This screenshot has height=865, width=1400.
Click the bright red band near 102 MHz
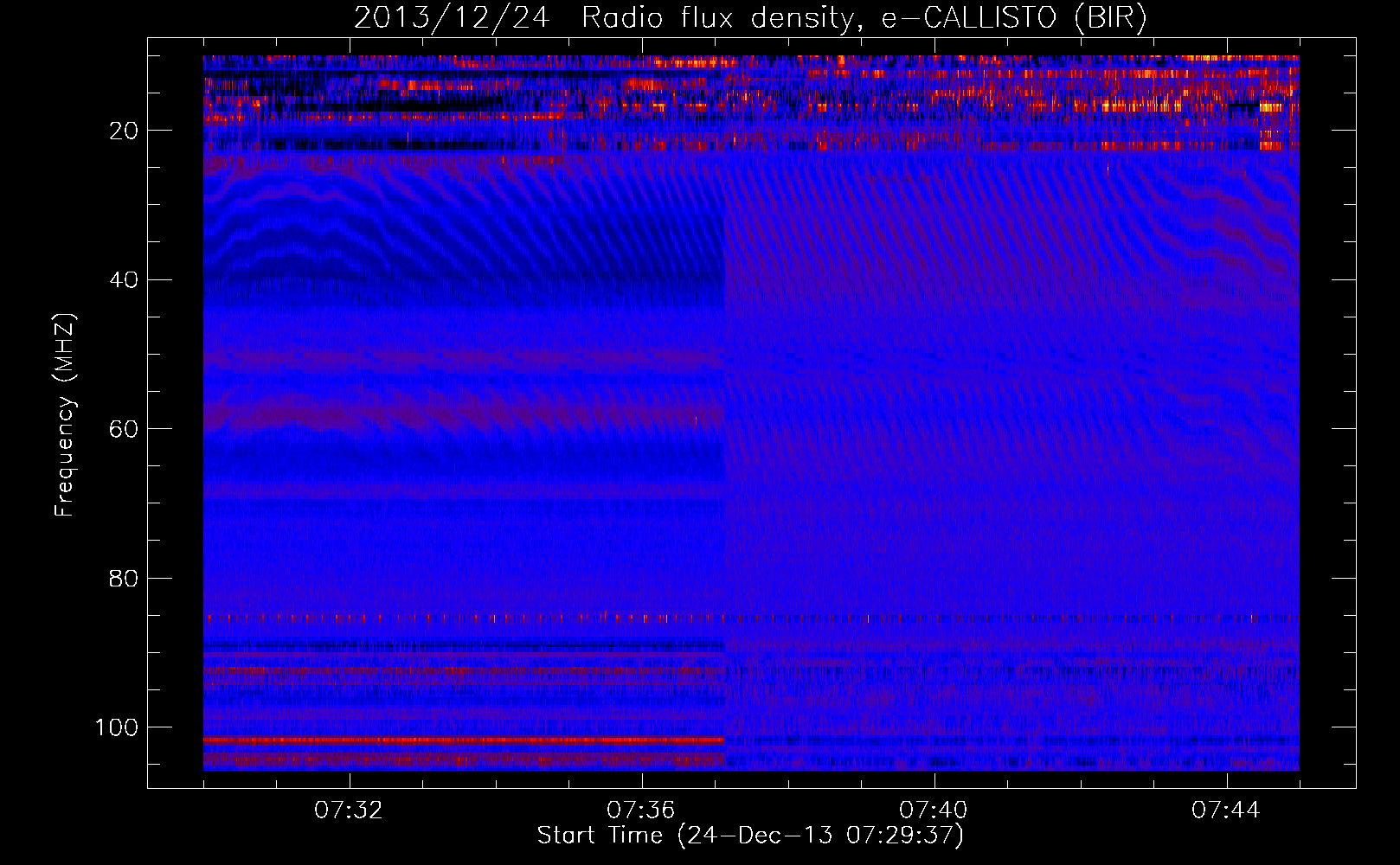(x=464, y=740)
